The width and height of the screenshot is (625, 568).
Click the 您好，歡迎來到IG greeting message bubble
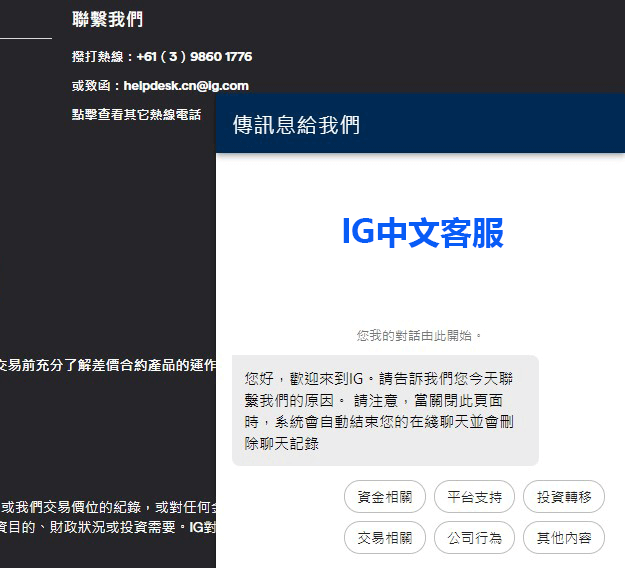385,410
